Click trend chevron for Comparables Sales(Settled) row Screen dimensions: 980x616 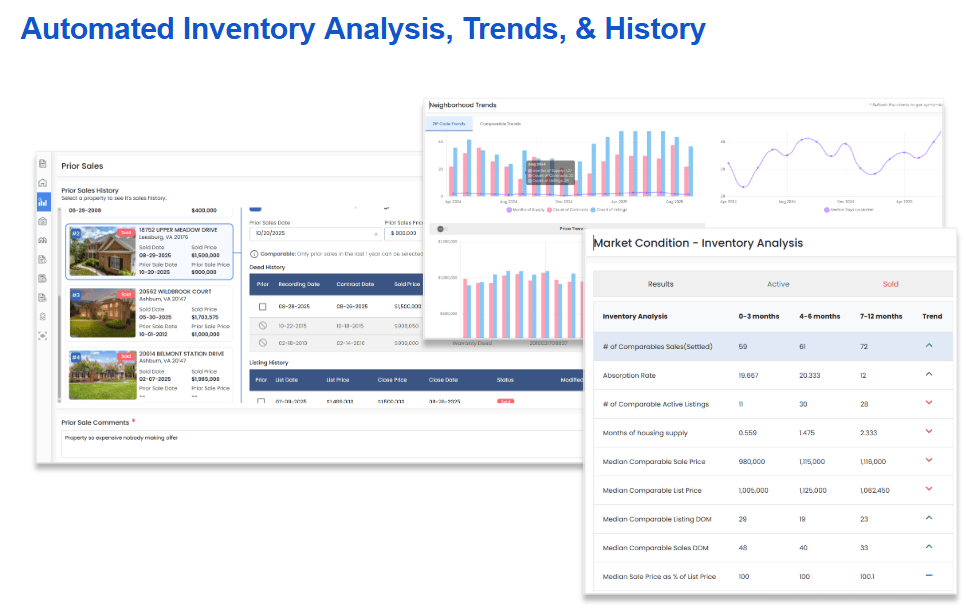(x=929, y=345)
